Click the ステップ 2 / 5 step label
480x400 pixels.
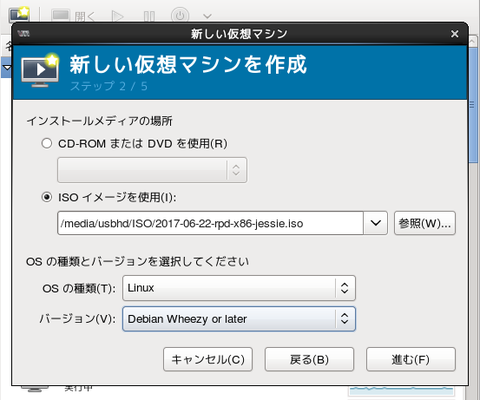point(109,86)
